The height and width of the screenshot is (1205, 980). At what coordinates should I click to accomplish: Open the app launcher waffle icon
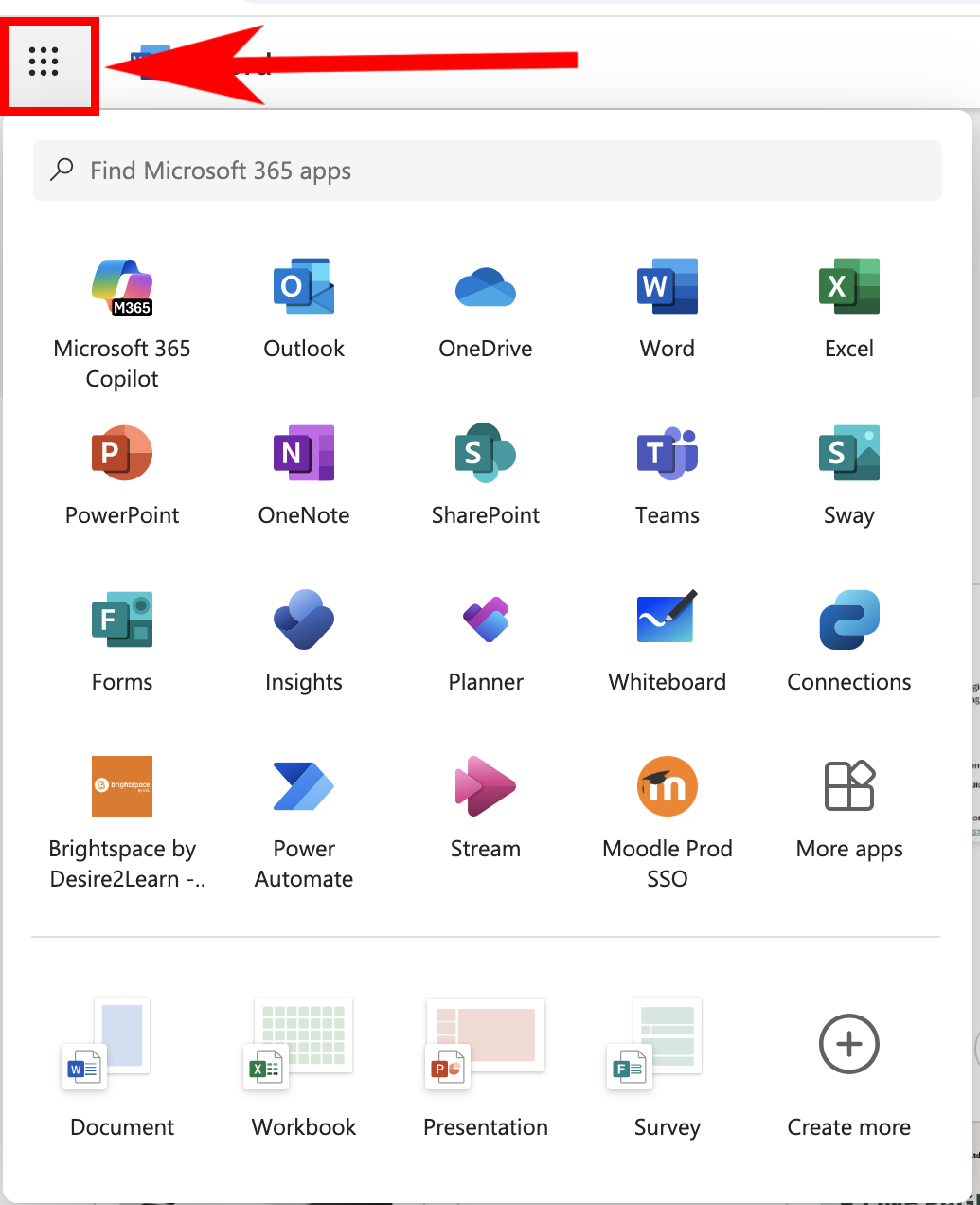44,62
